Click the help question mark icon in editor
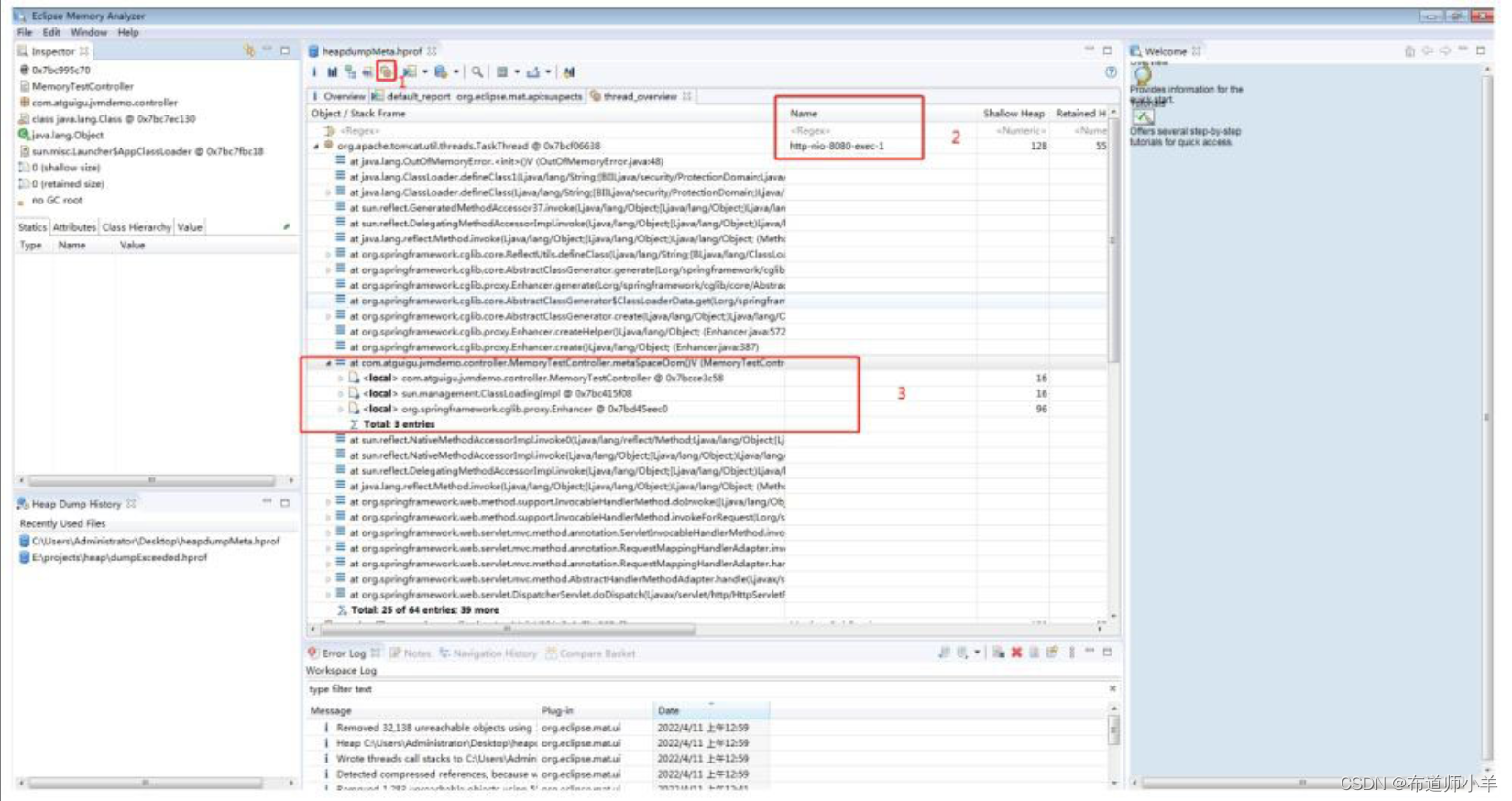 [1111, 71]
